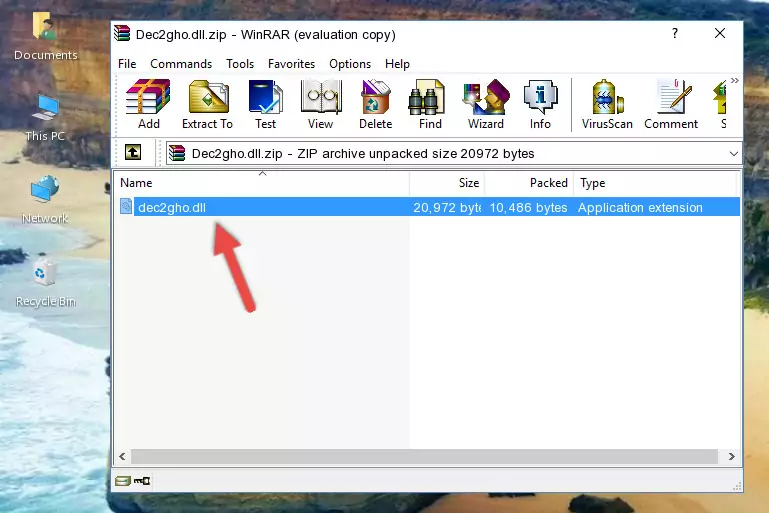The image size is (769, 513).
Task: Open the Commands menu
Action: pos(181,64)
